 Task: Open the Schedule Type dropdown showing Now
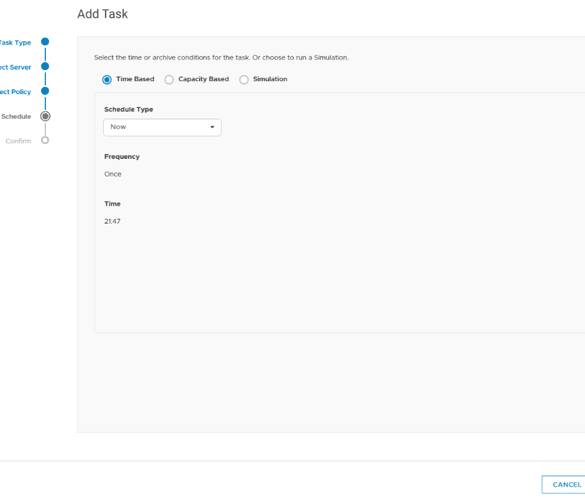coord(162,127)
